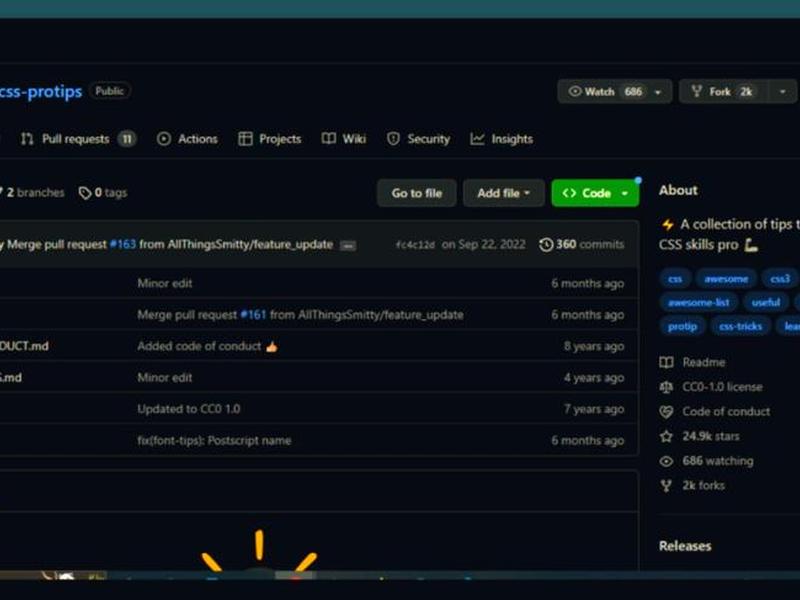Select the css topic tag
Viewport: 800px width, 600px height.
(x=675, y=279)
